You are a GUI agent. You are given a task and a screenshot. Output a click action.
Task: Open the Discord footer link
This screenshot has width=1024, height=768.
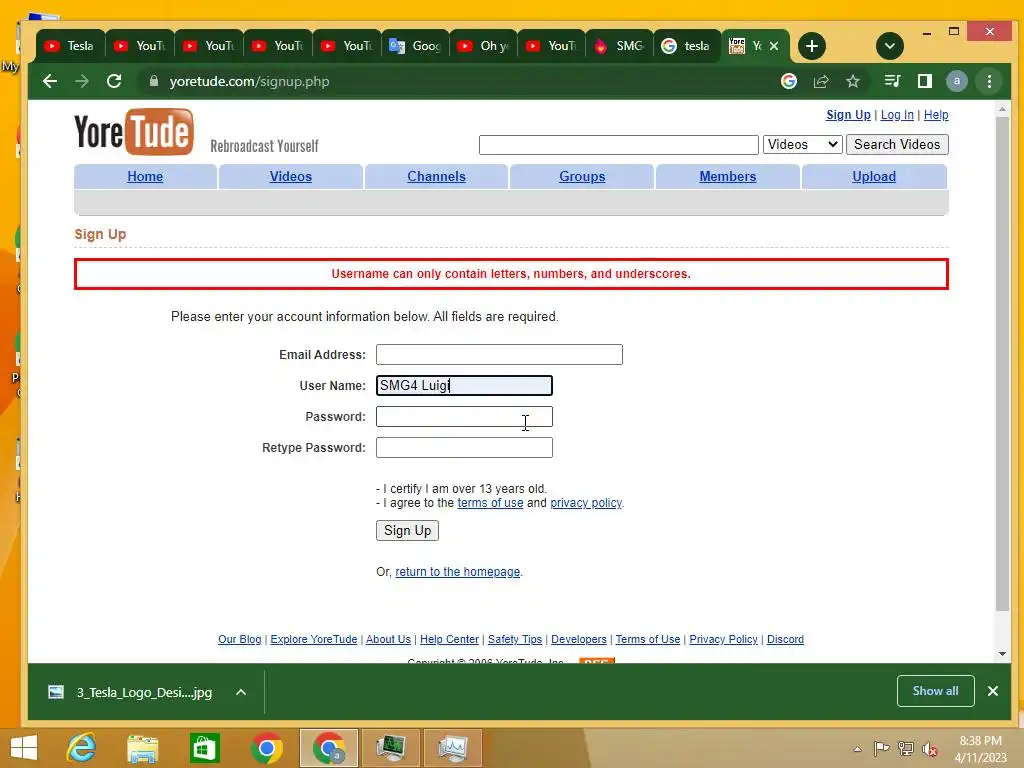(785, 639)
